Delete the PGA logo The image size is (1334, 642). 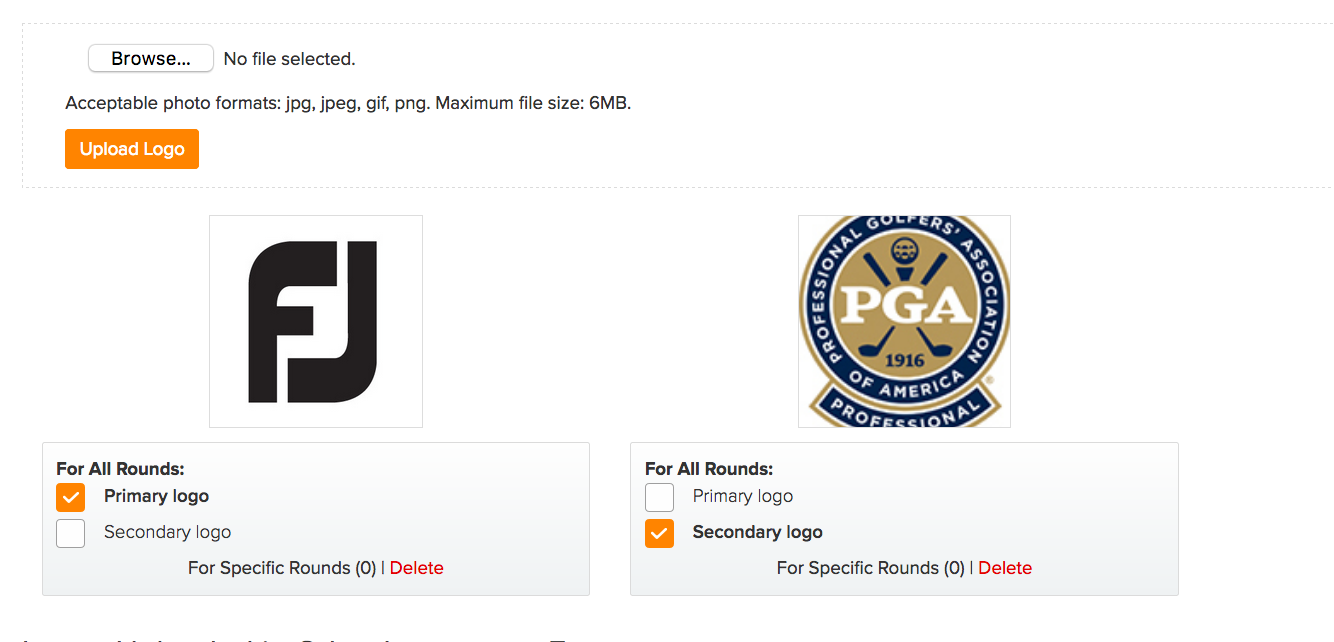click(1005, 568)
